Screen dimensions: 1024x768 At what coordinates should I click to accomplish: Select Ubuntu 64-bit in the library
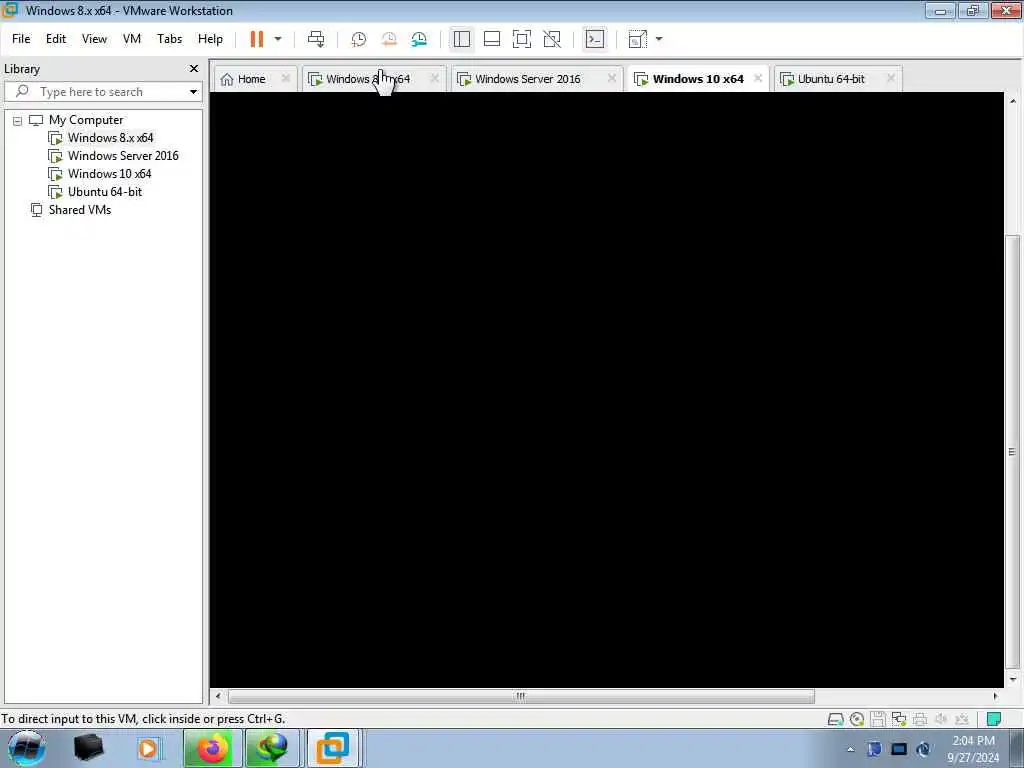[104, 192]
